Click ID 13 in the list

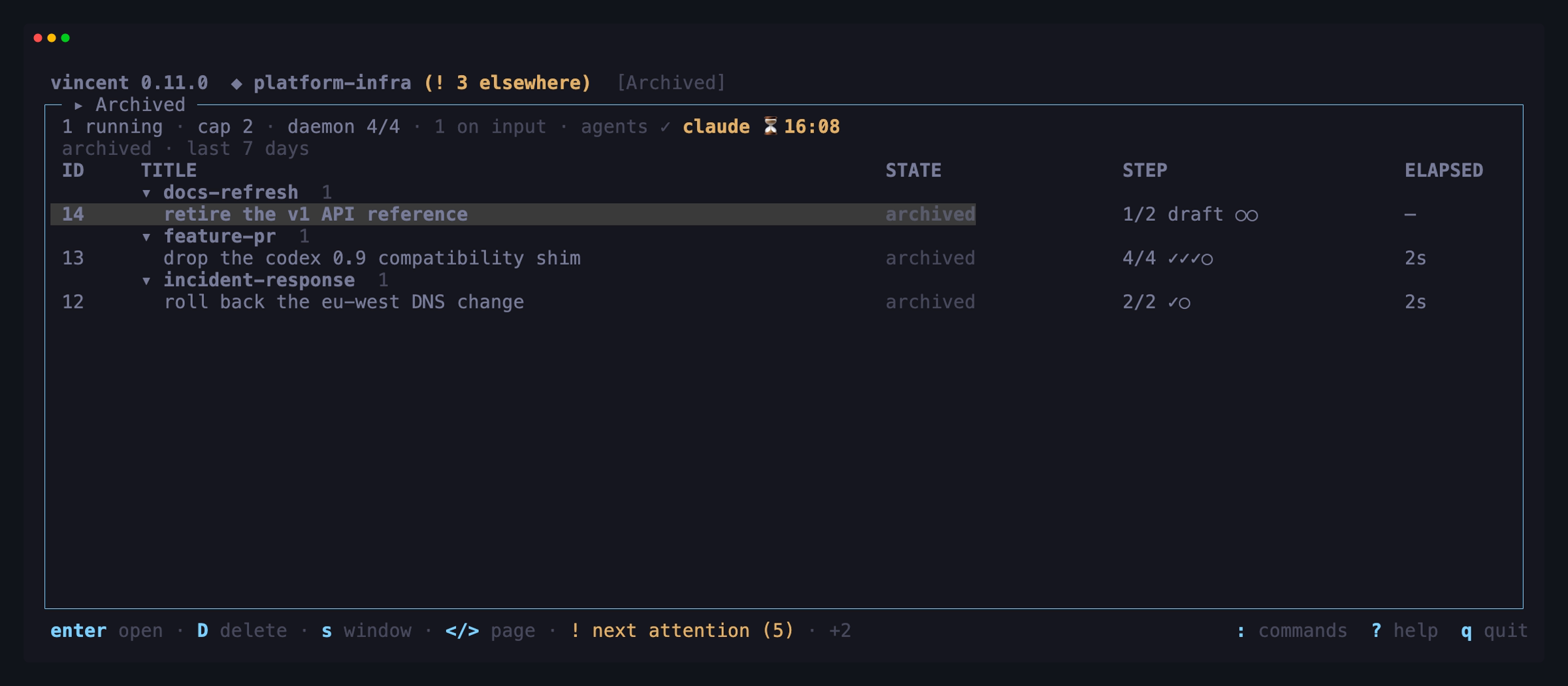point(73,258)
